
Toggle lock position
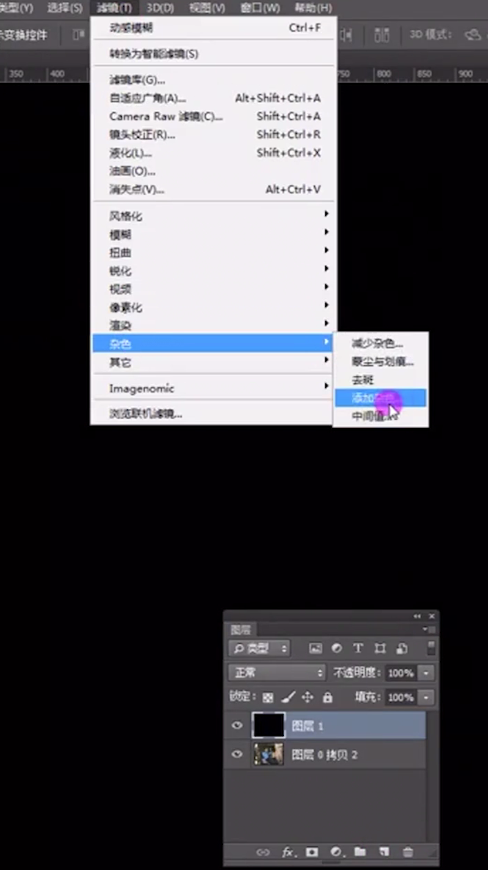pos(308,697)
